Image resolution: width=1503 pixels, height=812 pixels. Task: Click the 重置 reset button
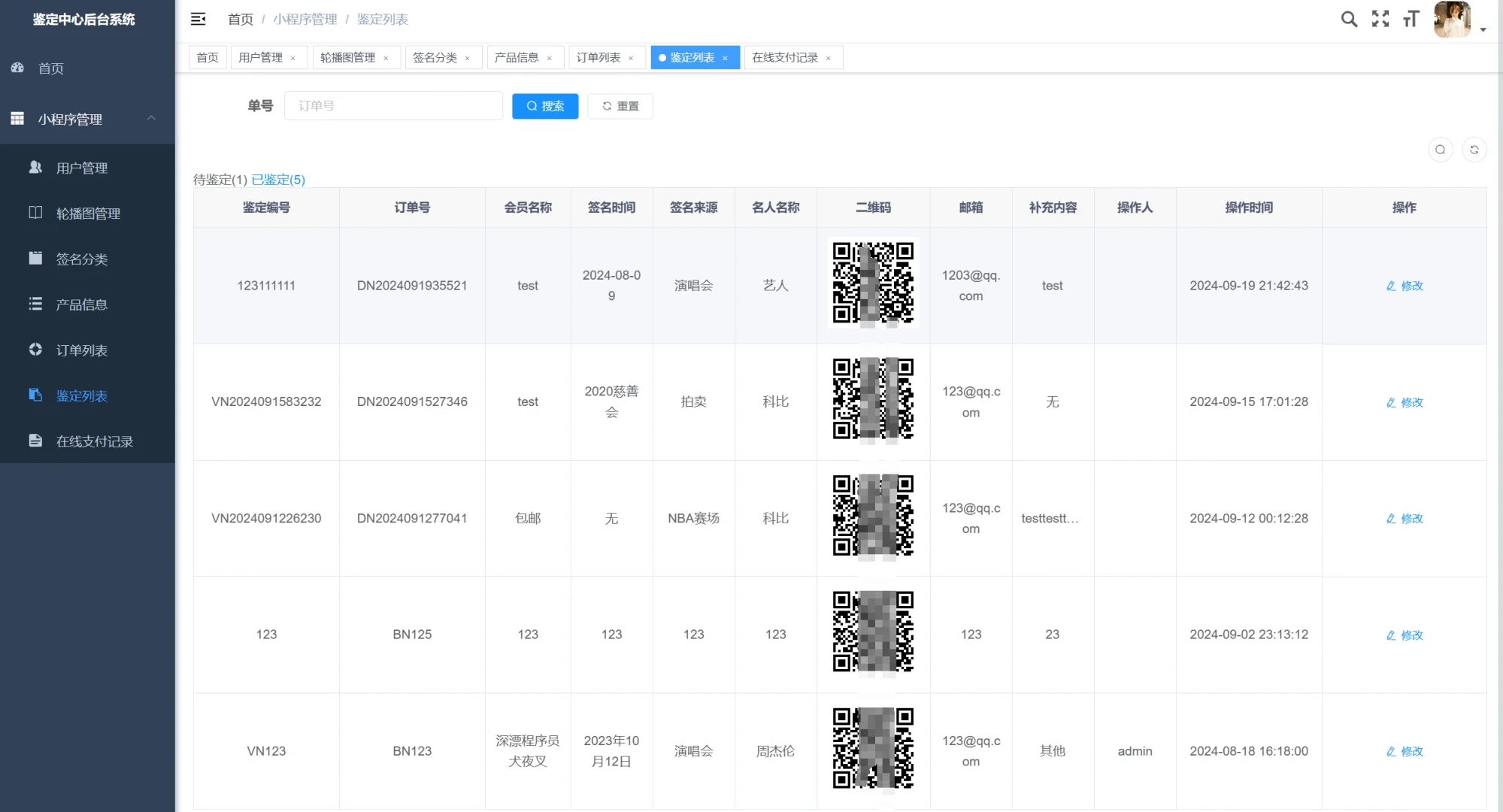[620, 106]
